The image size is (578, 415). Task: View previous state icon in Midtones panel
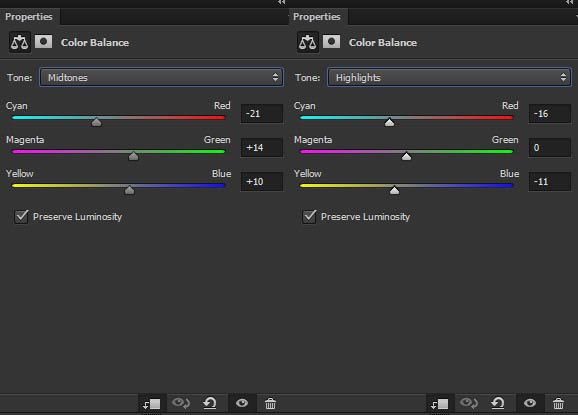(181, 403)
